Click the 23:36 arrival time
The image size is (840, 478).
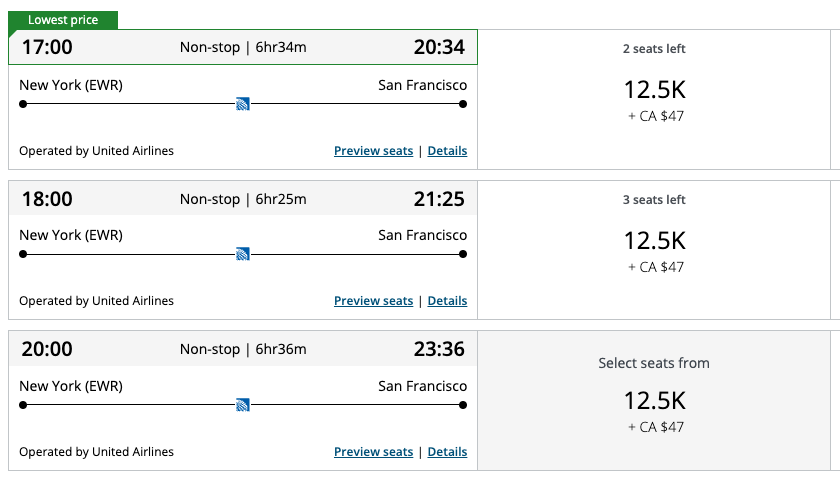pyautogui.click(x=439, y=349)
